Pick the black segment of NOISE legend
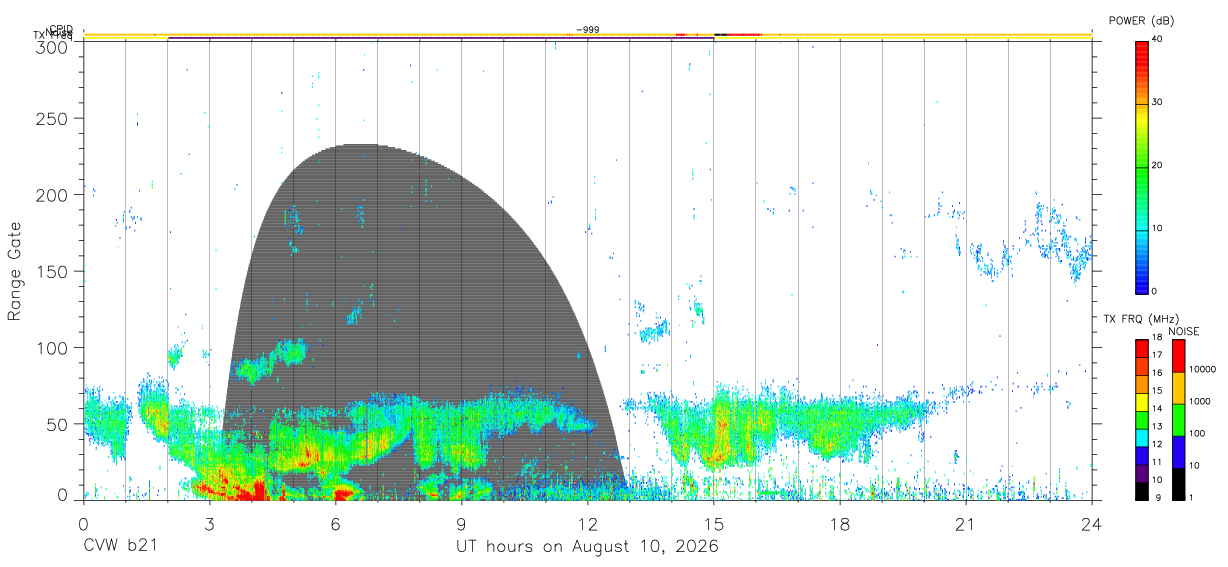Viewport: 1228px width, 567px height. pyautogui.click(x=1177, y=484)
